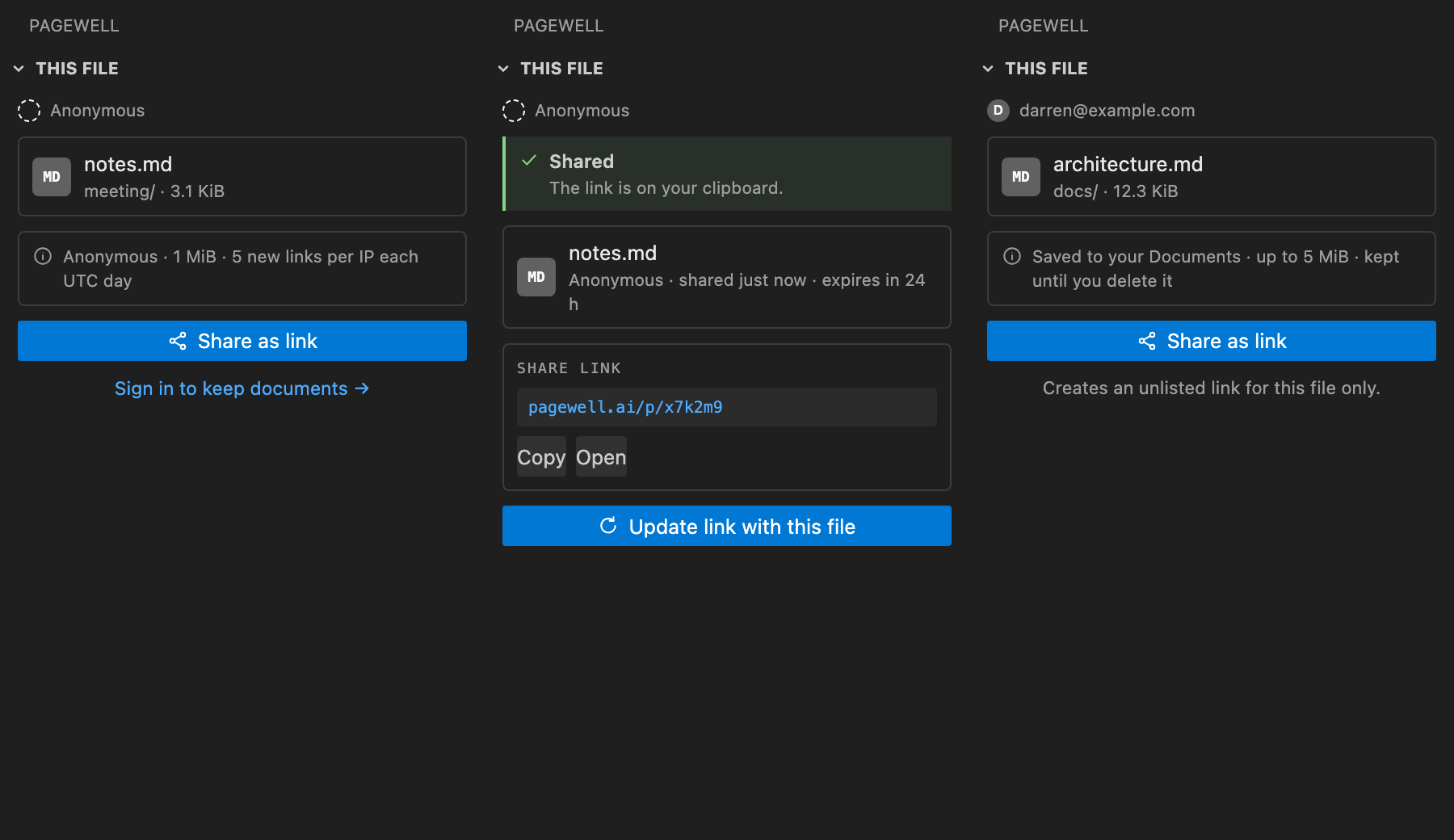The width and height of the screenshot is (1454, 840).
Task: Collapse THIS FILE chevron above darren@example.com
Action: 988,69
